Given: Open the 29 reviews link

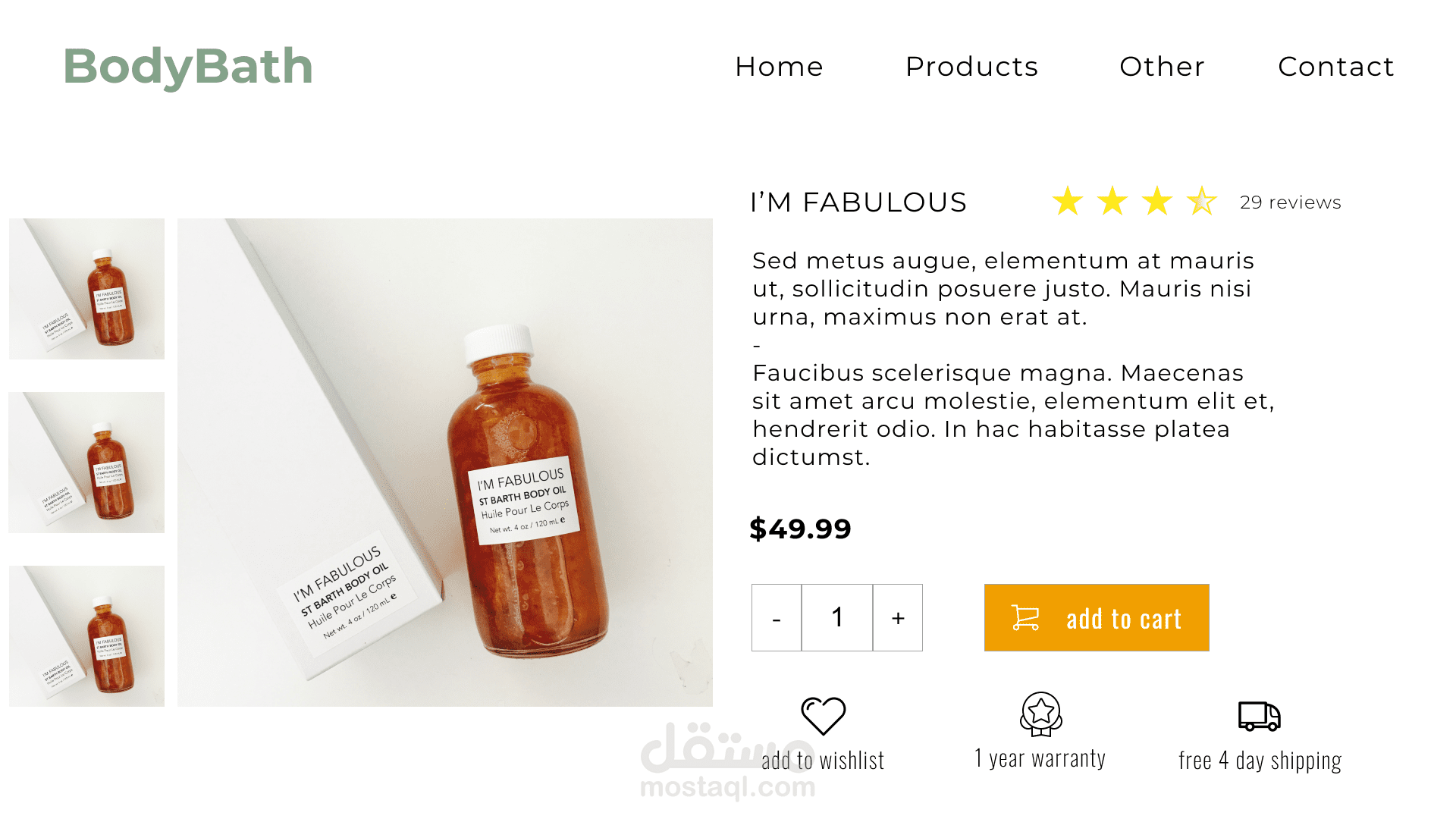Looking at the screenshot, I should click(x=1290, y=202).
